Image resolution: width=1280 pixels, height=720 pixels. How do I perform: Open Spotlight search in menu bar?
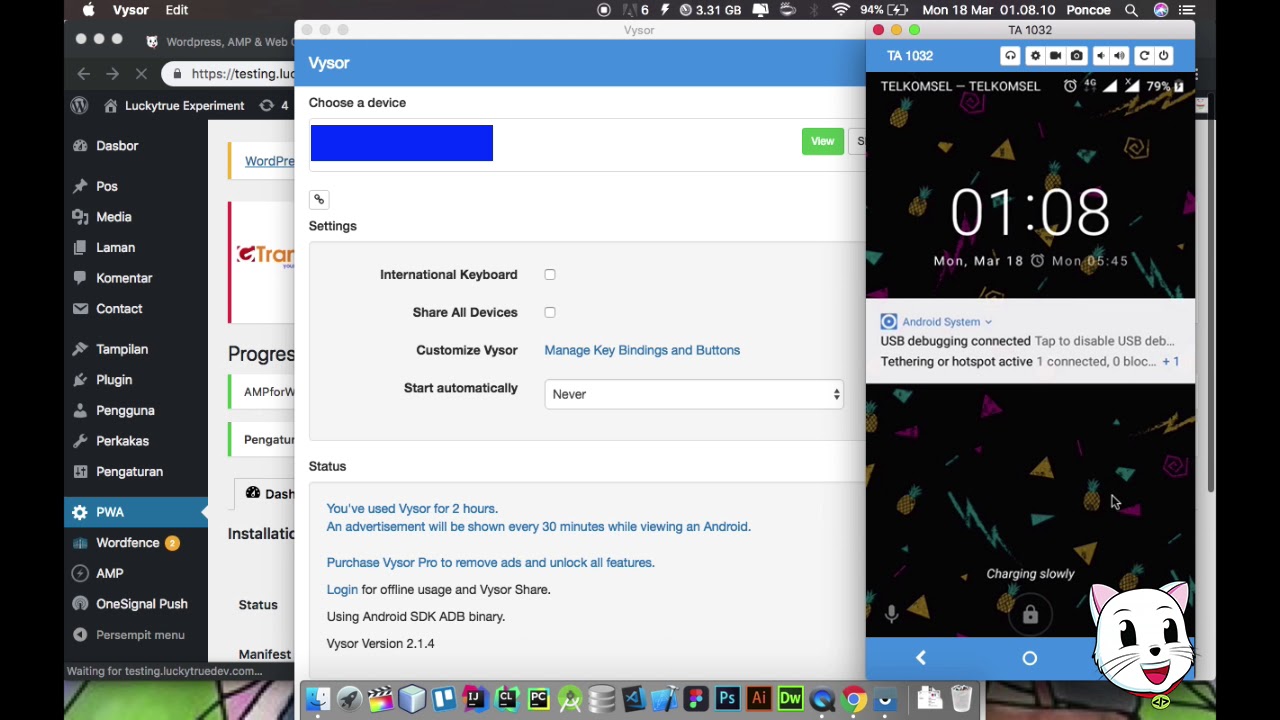coord(1131,10)
